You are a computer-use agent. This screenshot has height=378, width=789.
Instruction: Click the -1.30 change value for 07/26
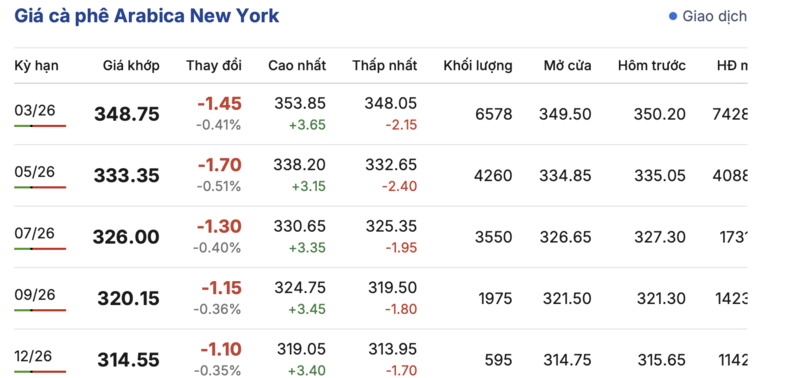point(219,226)
